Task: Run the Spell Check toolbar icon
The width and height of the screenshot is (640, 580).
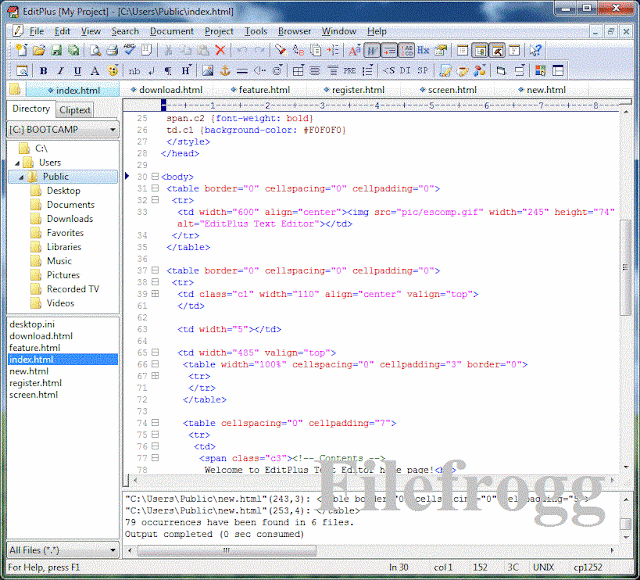Action: [129, 50]
